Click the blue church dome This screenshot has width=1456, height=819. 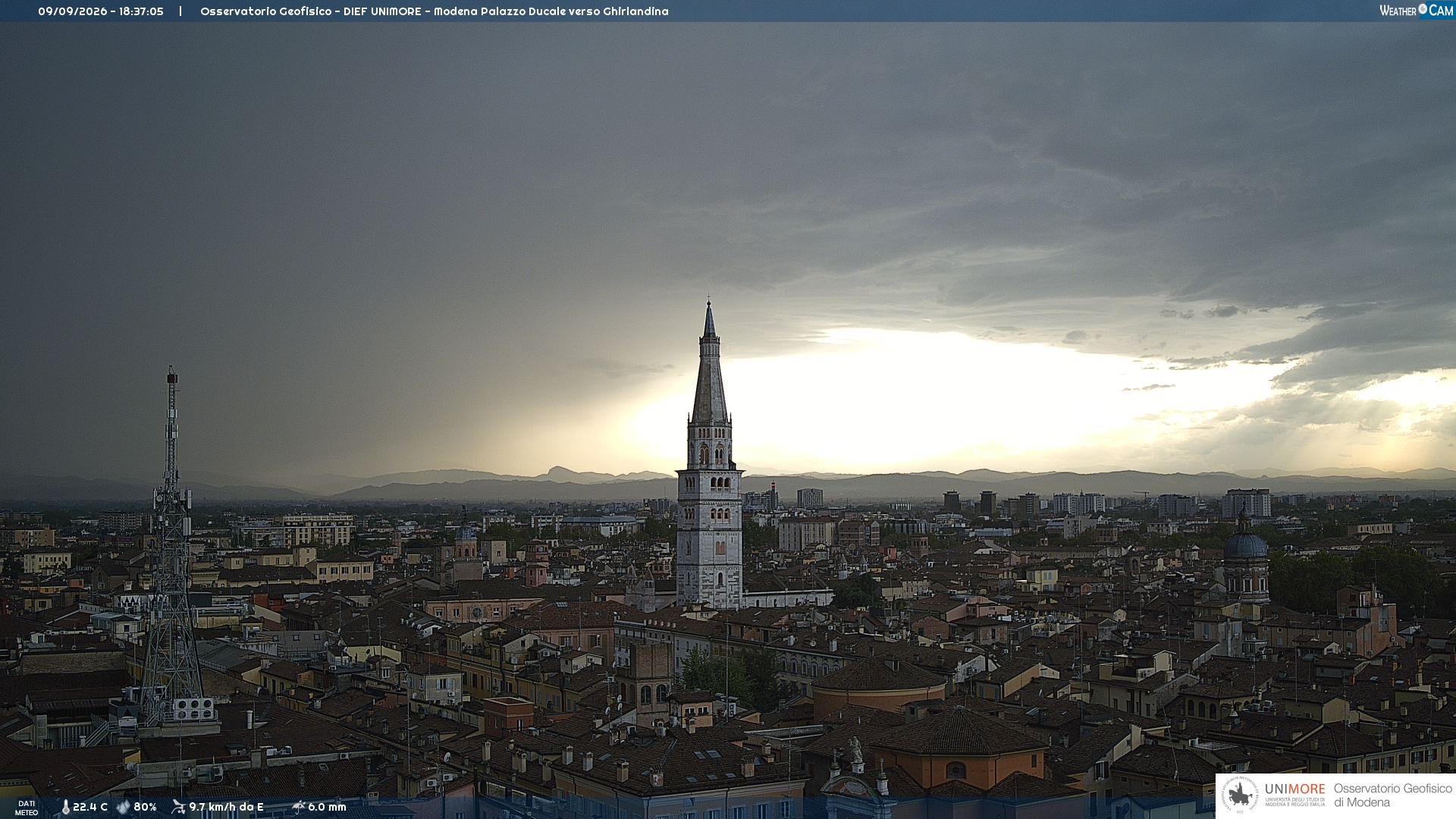pos(1245,544)
